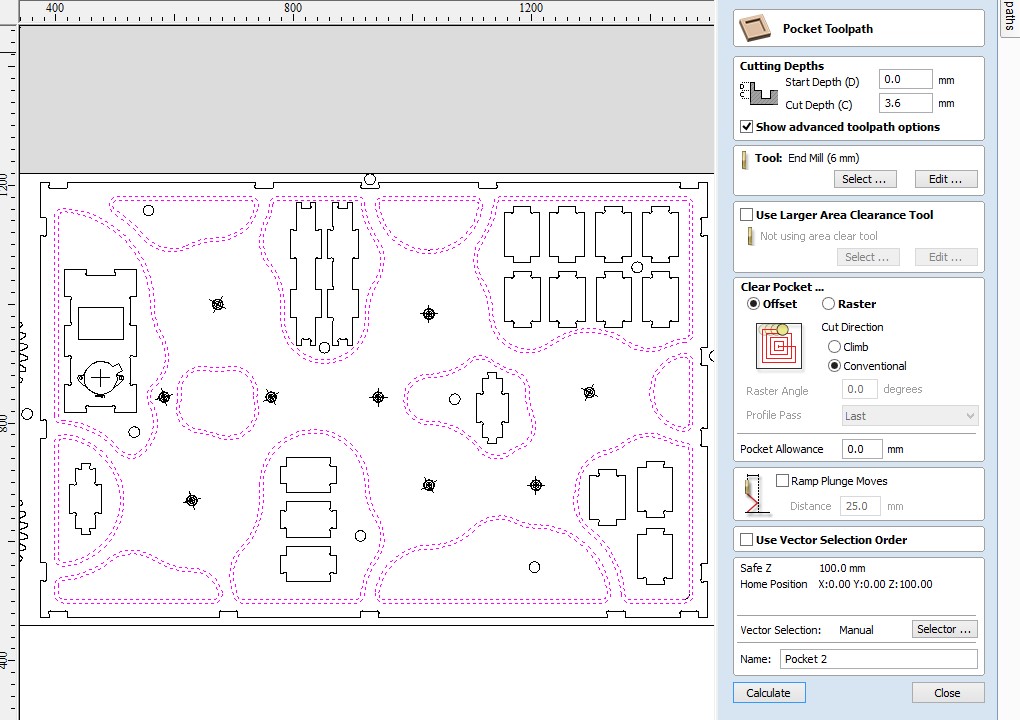
Task: Click the horizontal ruler at 800
Action: pyautogui.click(x=293, y=8)
